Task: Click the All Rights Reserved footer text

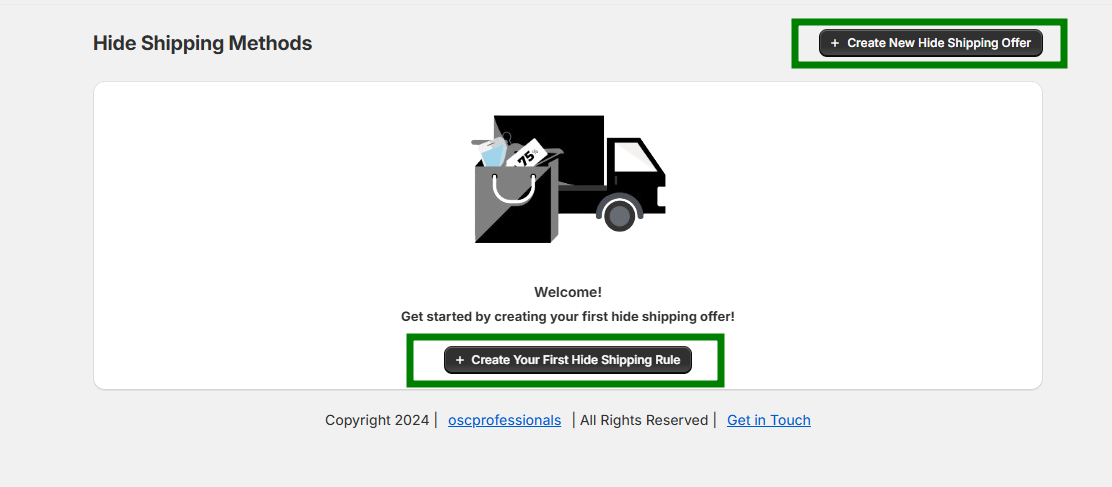Action: [644, 420]
